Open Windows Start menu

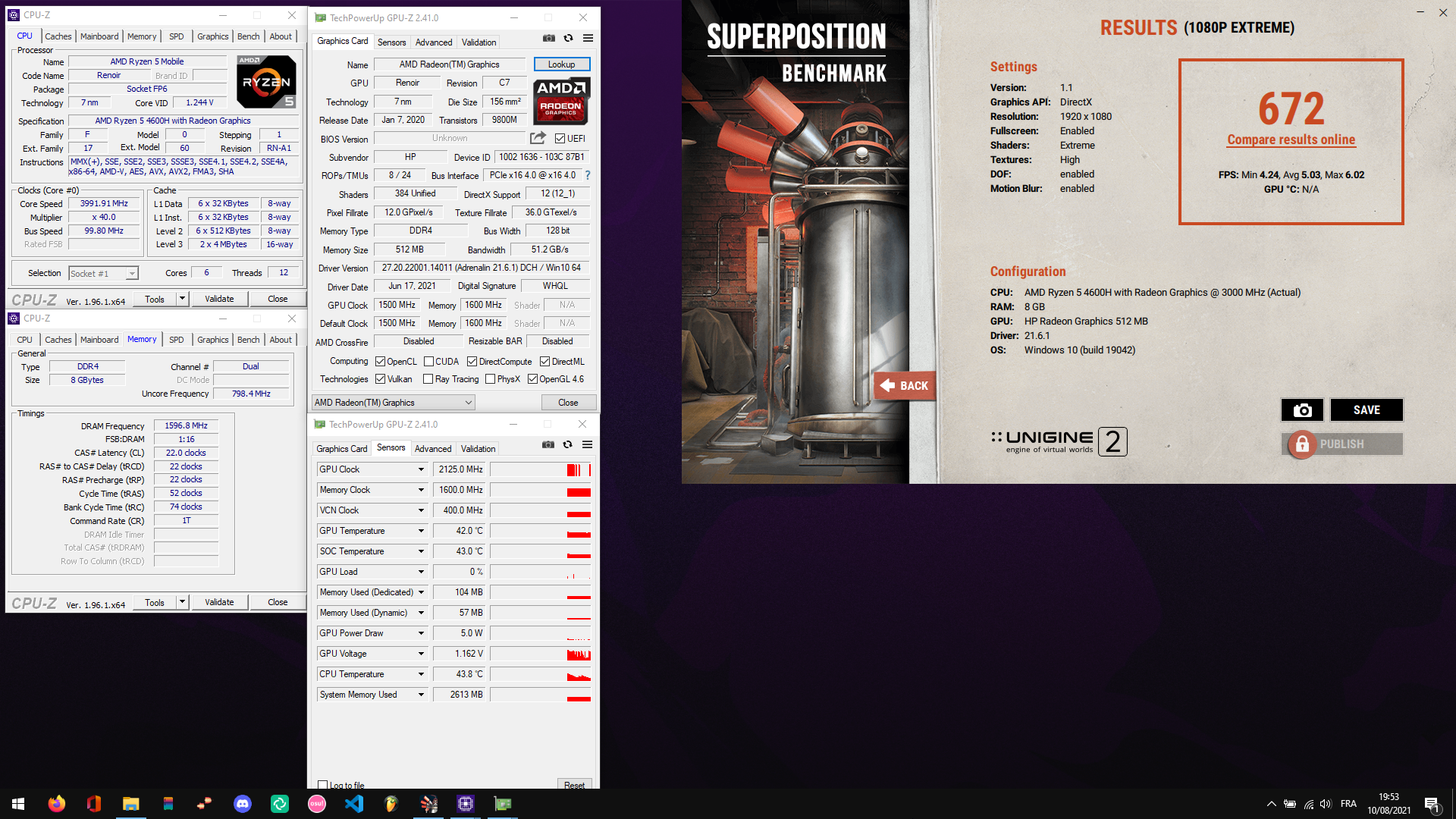[x=18, y=804]
